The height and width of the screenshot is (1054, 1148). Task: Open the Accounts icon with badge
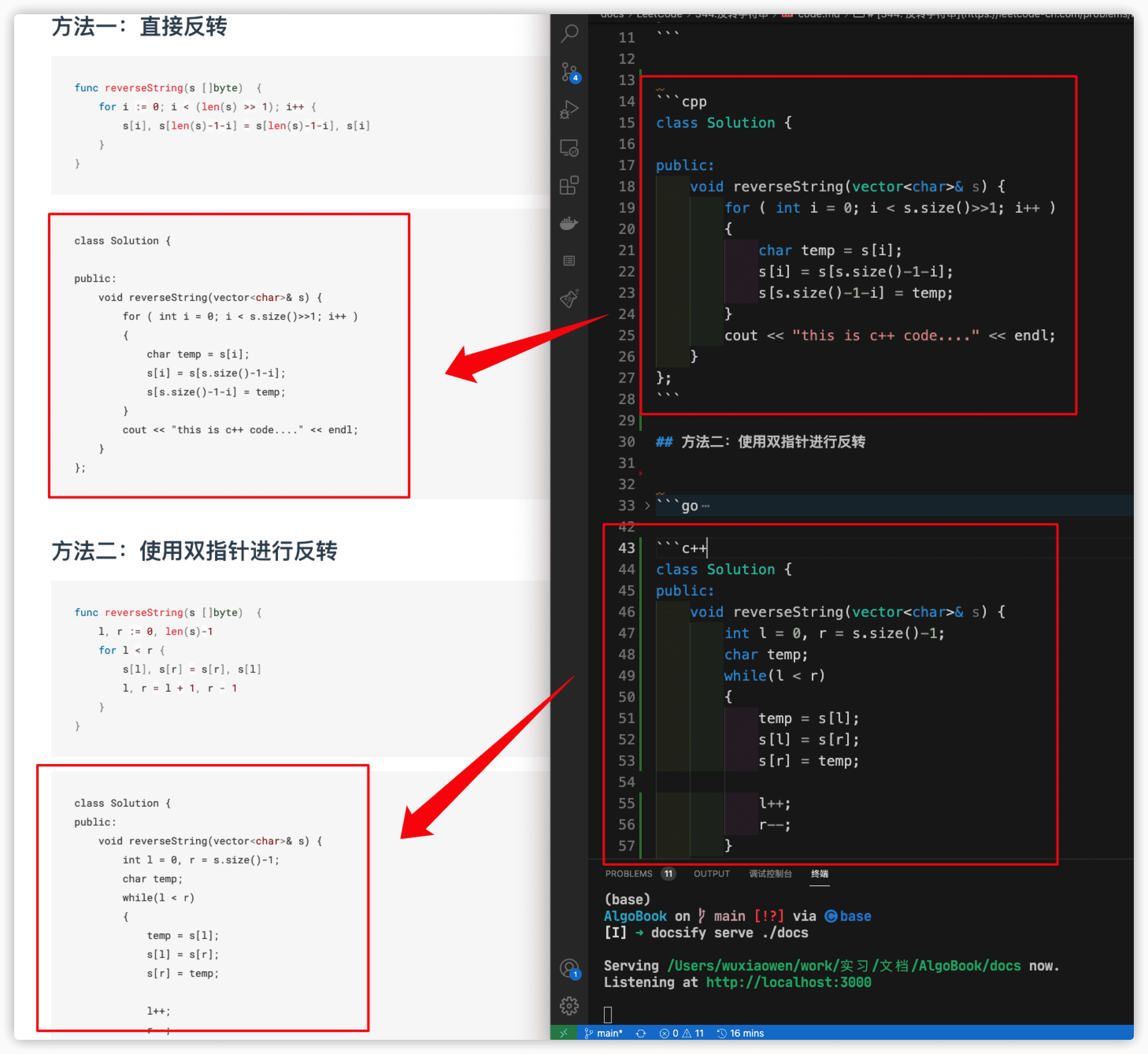tap(569, 968)
